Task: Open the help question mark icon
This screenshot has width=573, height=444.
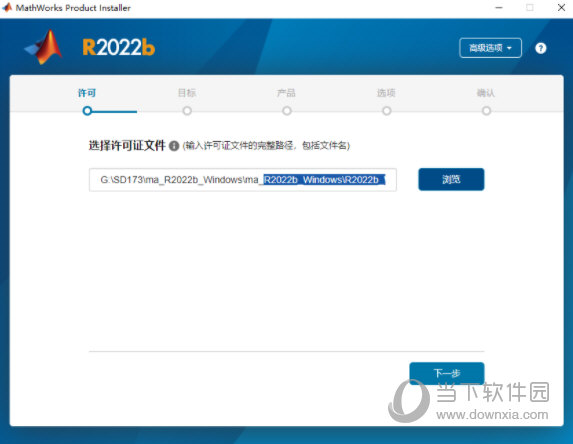Action: (x=540, y=48)
